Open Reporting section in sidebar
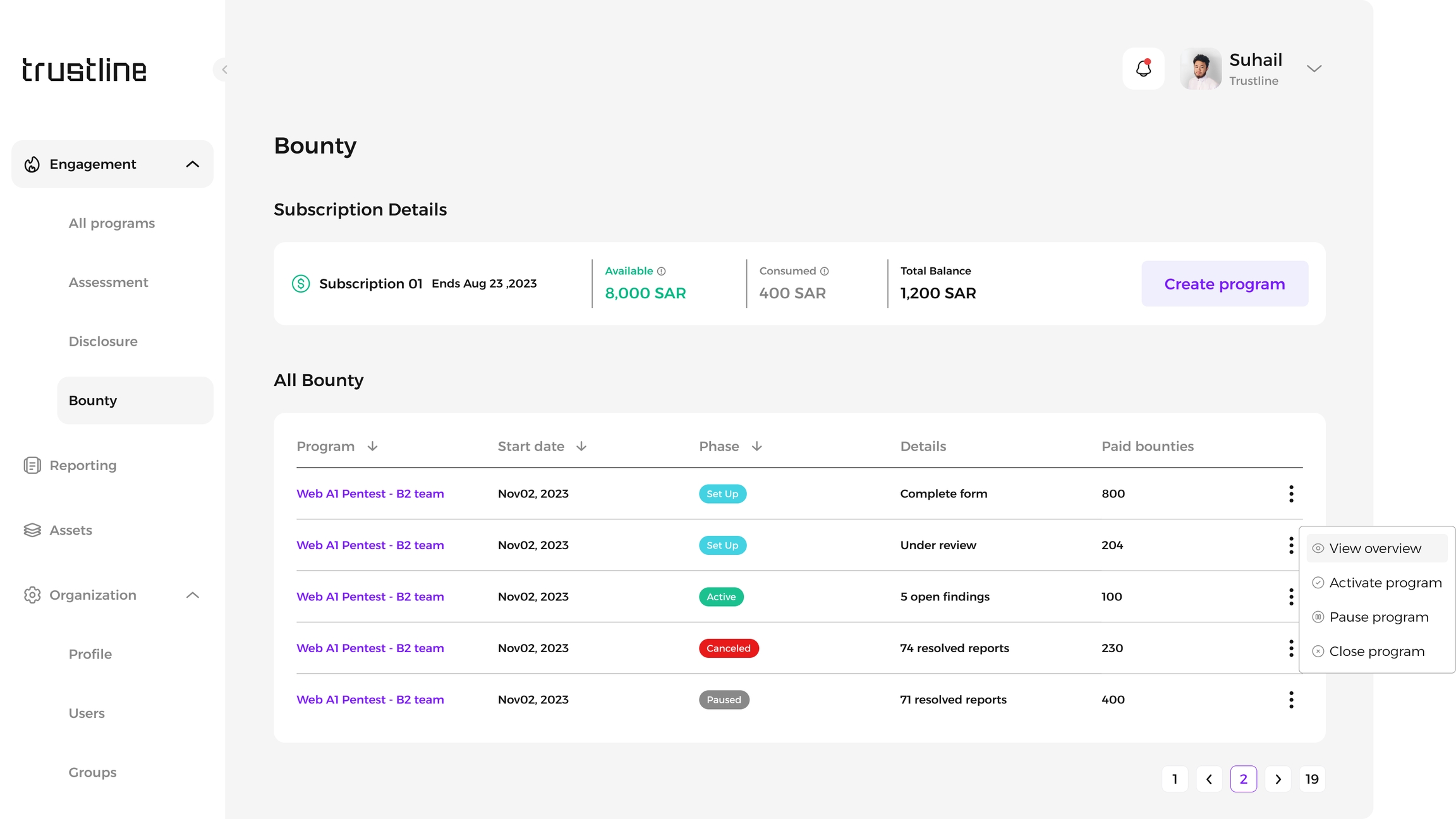Screen dimensions: 1456x819 (83, 466)
